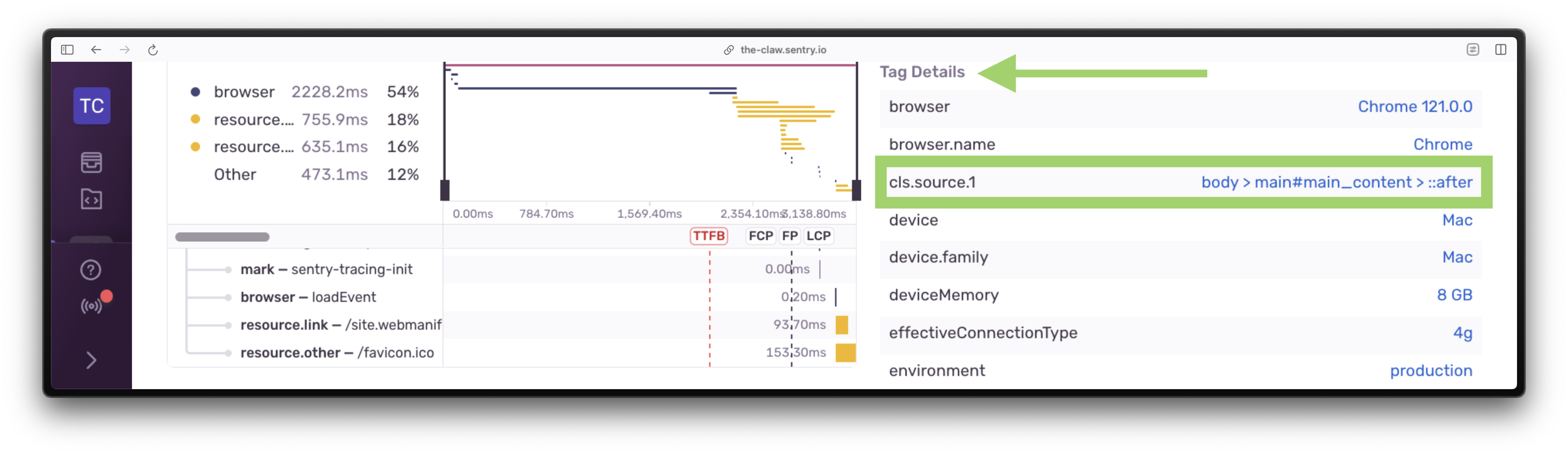Image resolution: width=1568 pixels, height=454 pixels.
Task: Open the Help question mark icon
Action: (91, 269)
